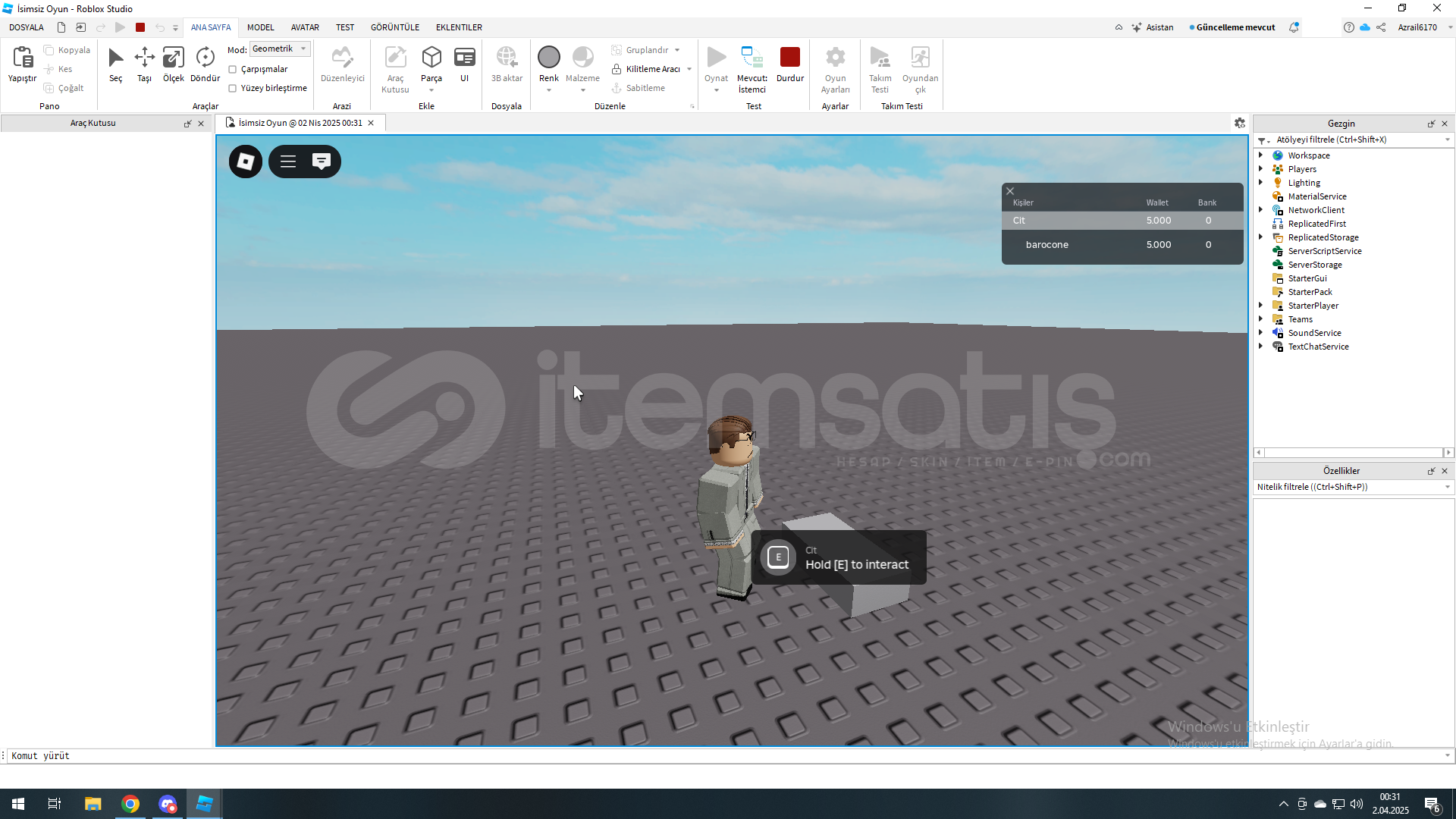1456x819 pixels.
Task: Enable the Yüzey birleştirme checkbox
Action: tap(233, 88)
